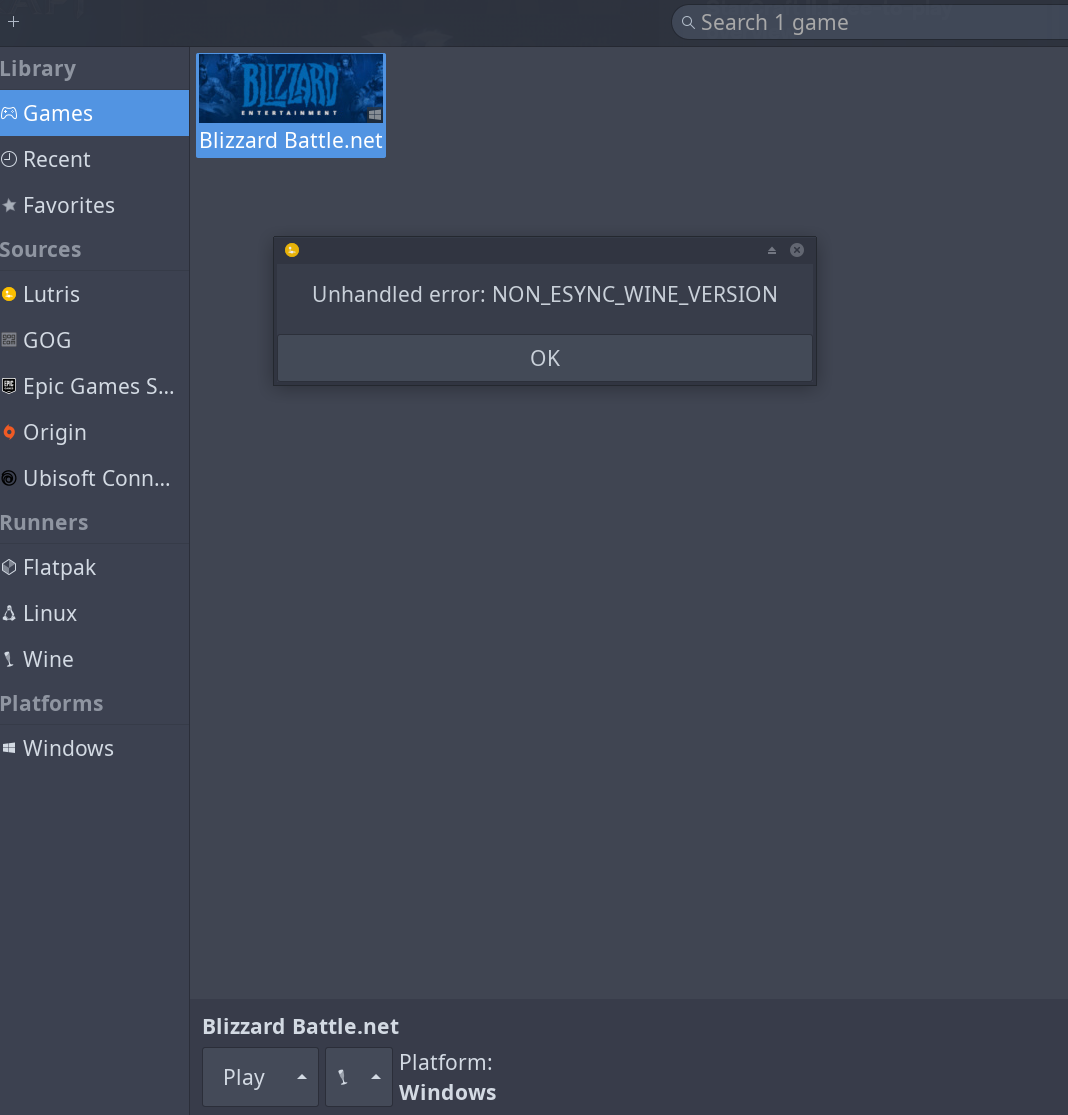The width and height of the screenshot is (1068, 1115).
Task: Expand the Wine runner options arrow
Action: [x=375, y=1077]
